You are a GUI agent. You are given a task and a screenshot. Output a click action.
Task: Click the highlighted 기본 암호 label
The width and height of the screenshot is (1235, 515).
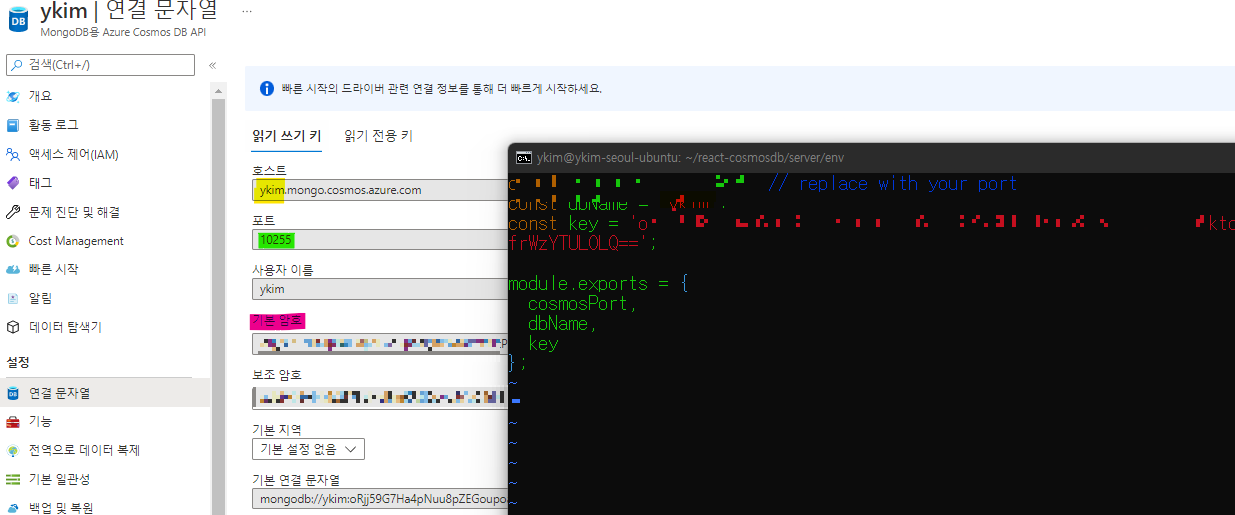click(x=278, y=321)
